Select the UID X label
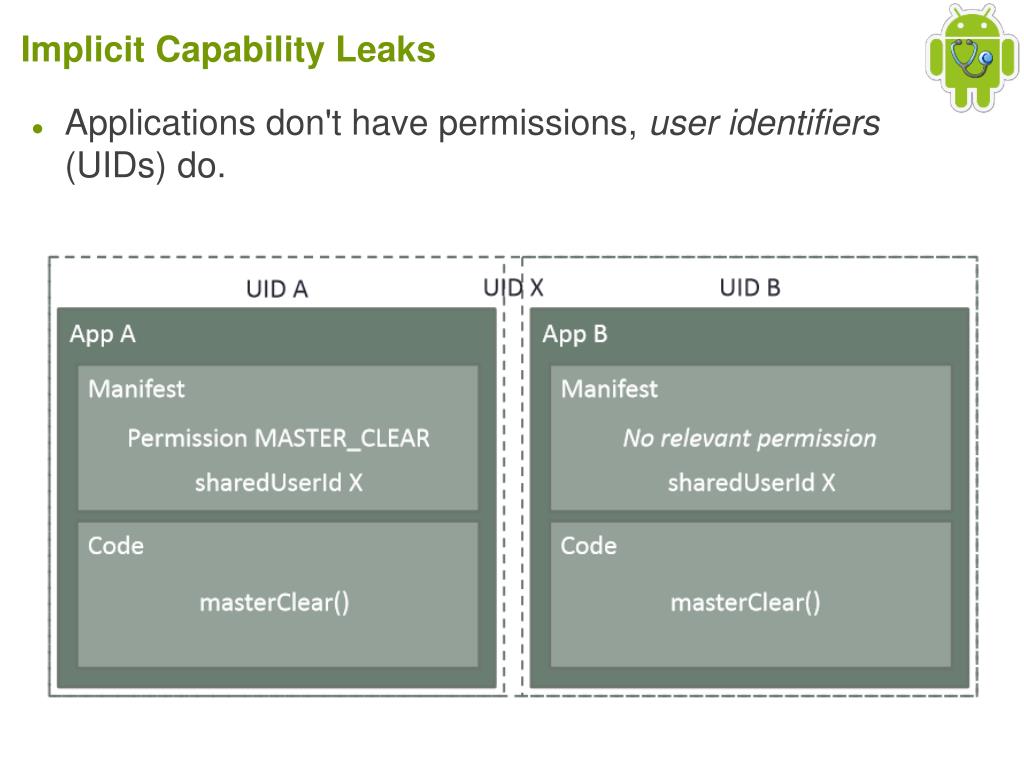The height and width of the screenshot is (768, 1024). [513, 287]
